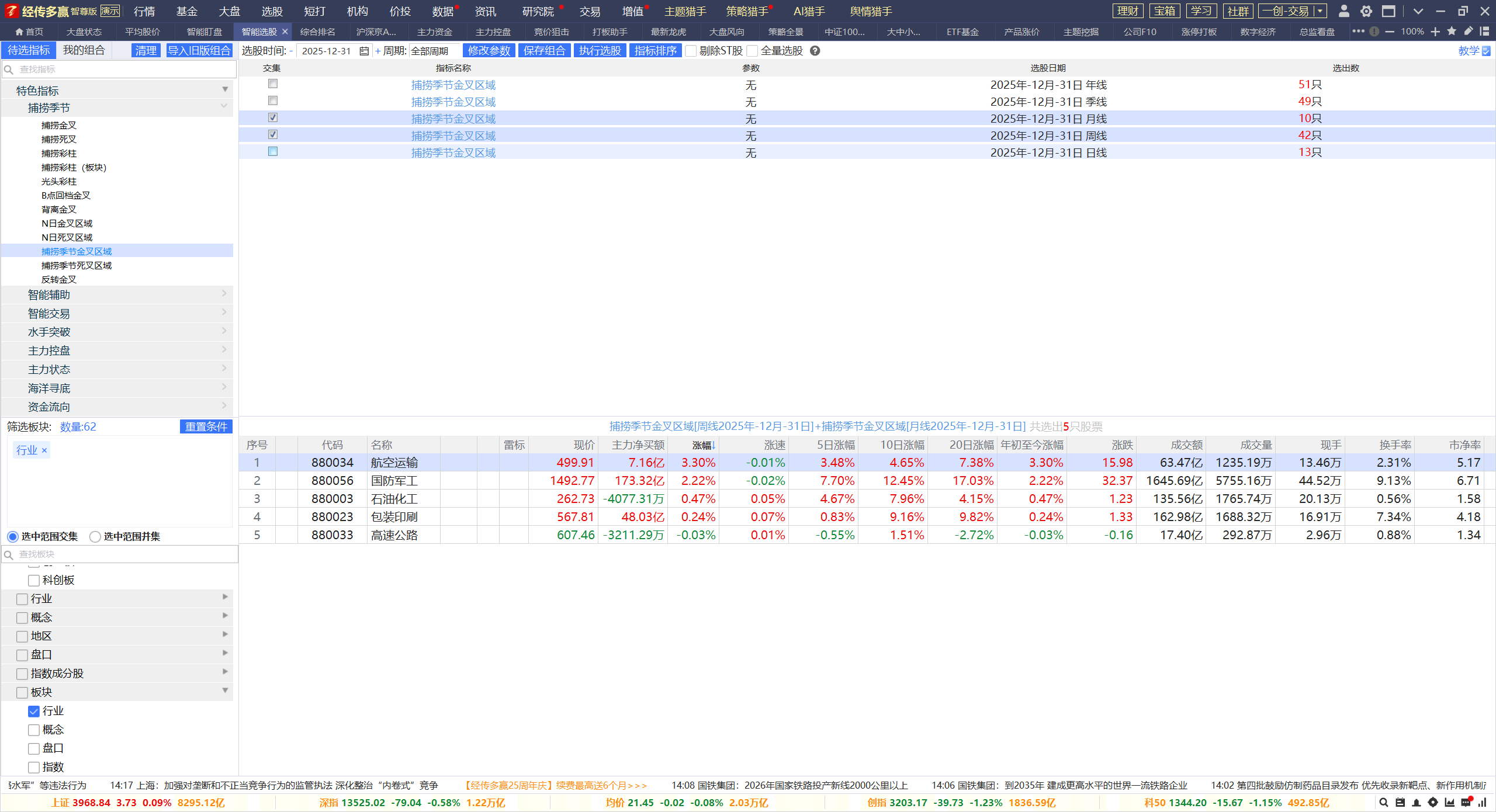Switch to the 主力资金 tab
Image resolution: width=1496 pixels, height=812 pixels.
pos(434,32)
